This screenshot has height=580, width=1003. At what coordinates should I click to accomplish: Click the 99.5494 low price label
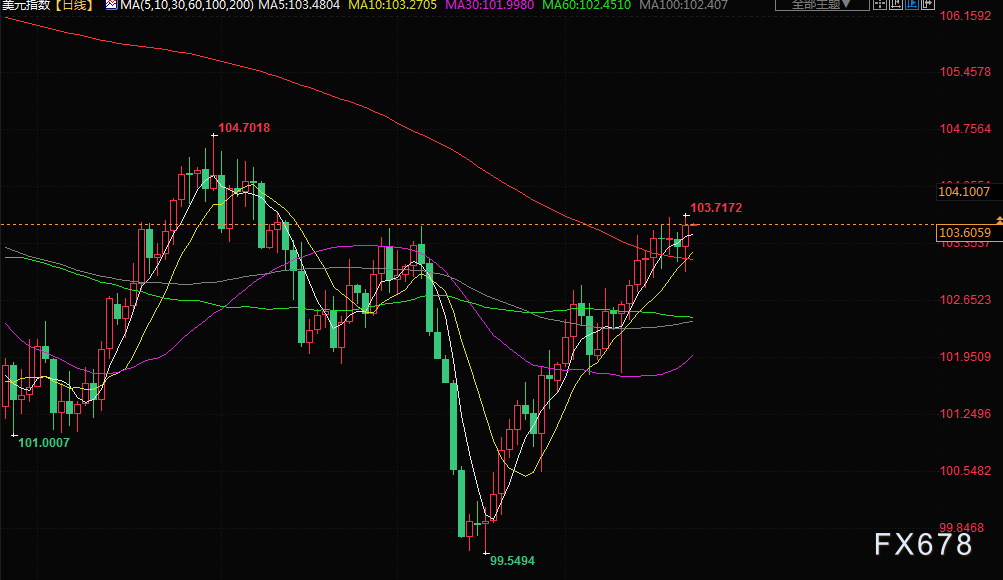[x=512, y=561]
